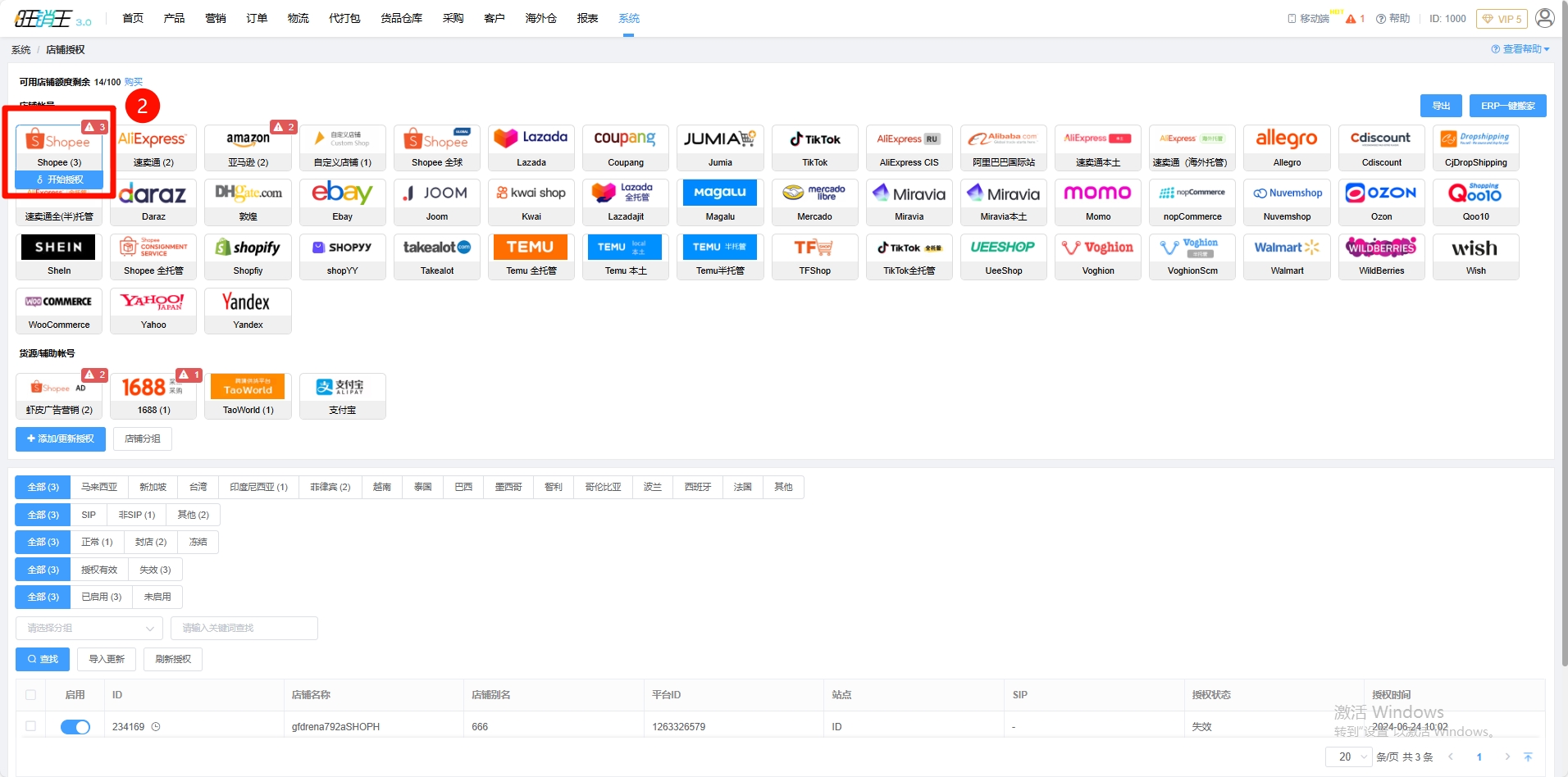Open the Amazon store platform tile
Screen dimensions: 1568x777
click(x=248, y=147)
